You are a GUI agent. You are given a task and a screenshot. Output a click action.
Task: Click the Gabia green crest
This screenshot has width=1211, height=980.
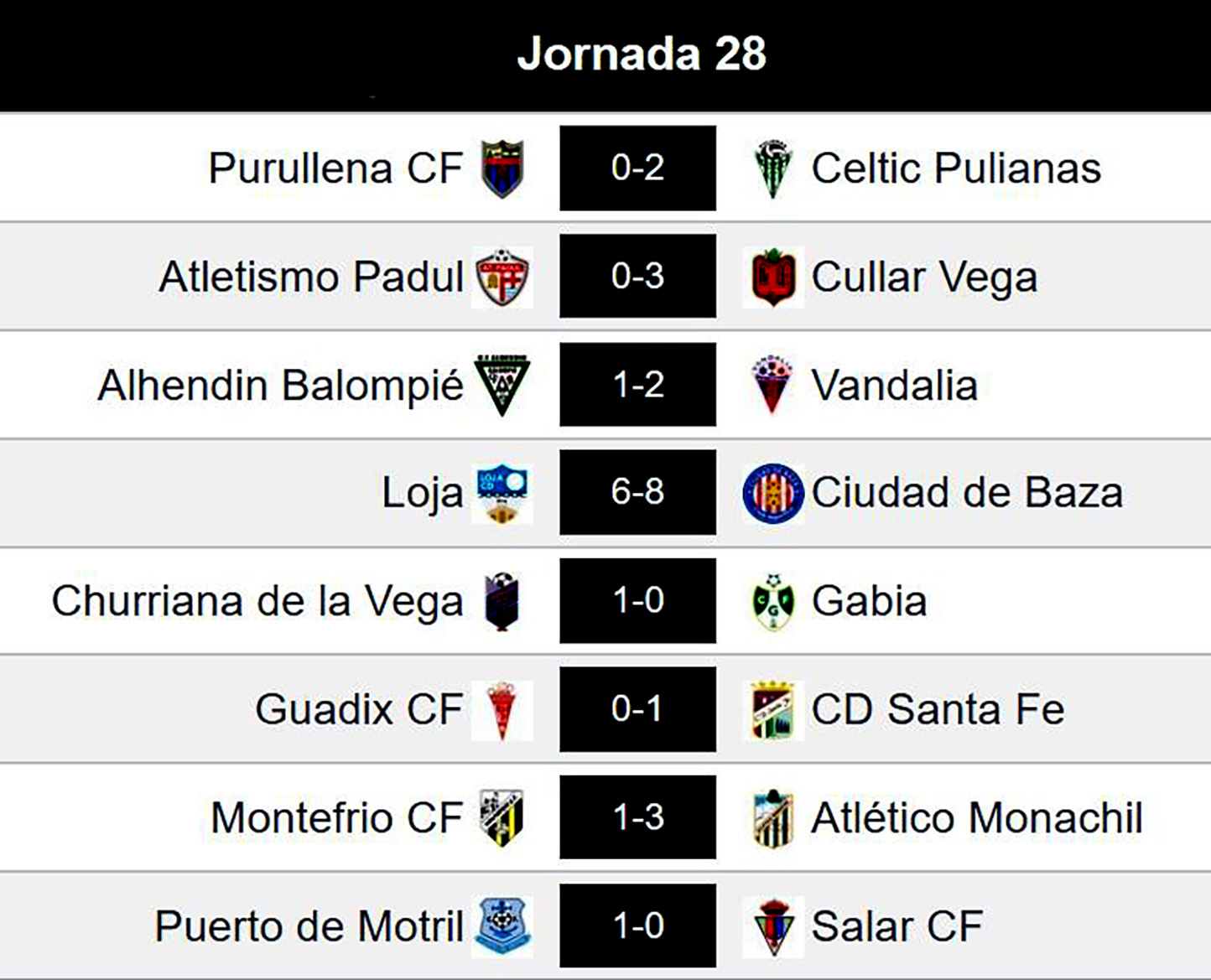coord(772,601)
